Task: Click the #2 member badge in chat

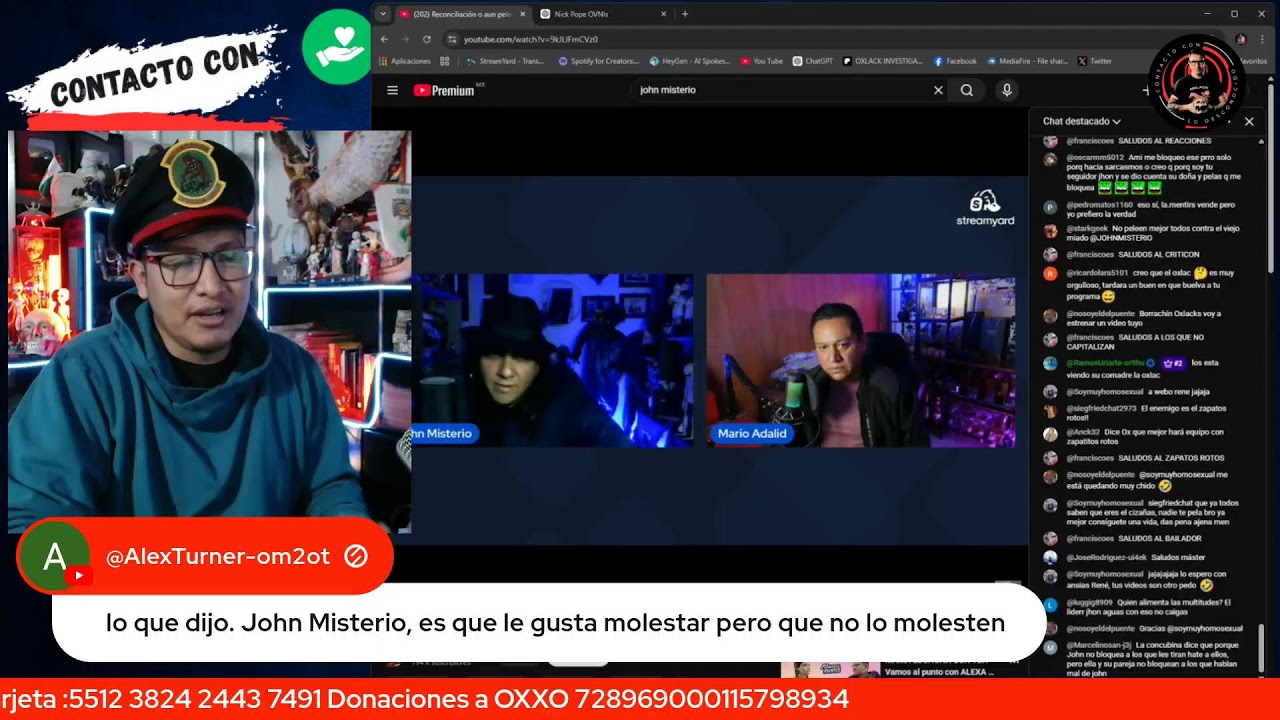Action: [1173, 362]
